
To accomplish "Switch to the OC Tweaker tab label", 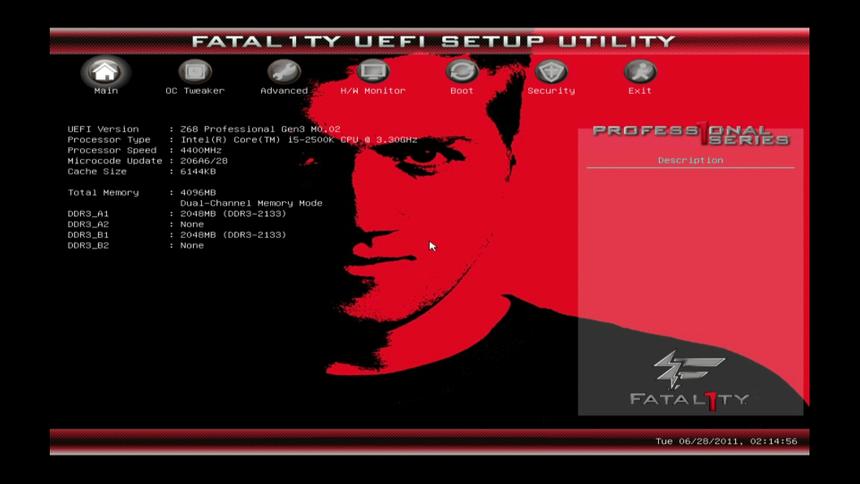I will click(x=195, y=91).
